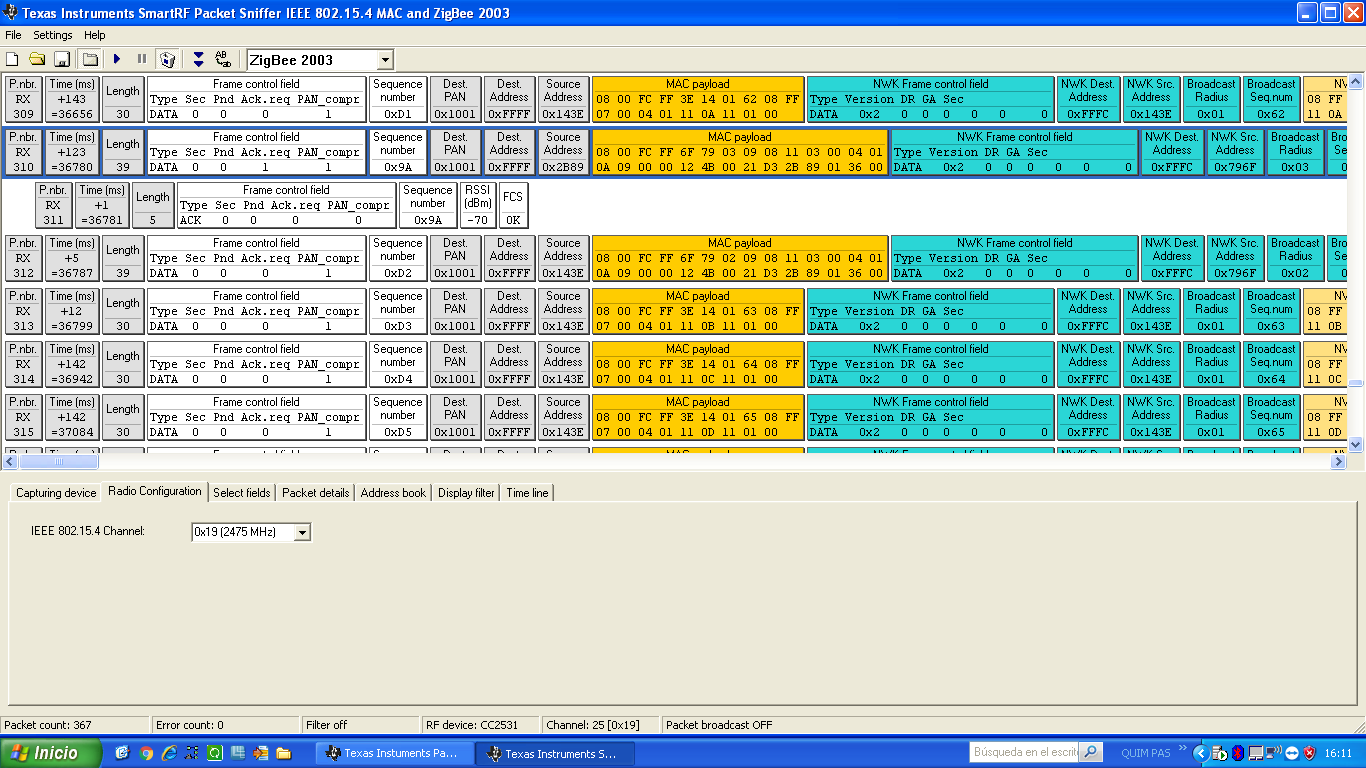The width and height of the screenshot is (1366, 768).
Task: Click the Open file folder toolbar icon
Action: pyautogui.click(x=37, y=59)
